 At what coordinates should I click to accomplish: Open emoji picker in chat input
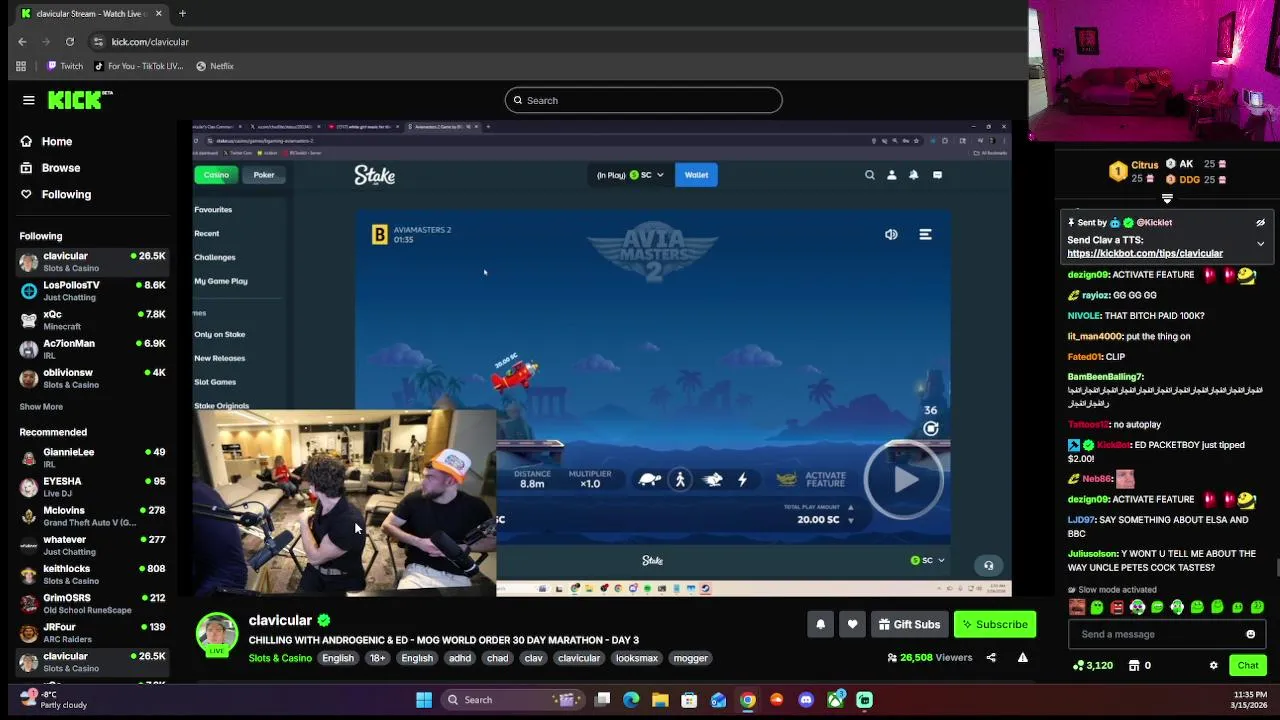(1250, 634)
